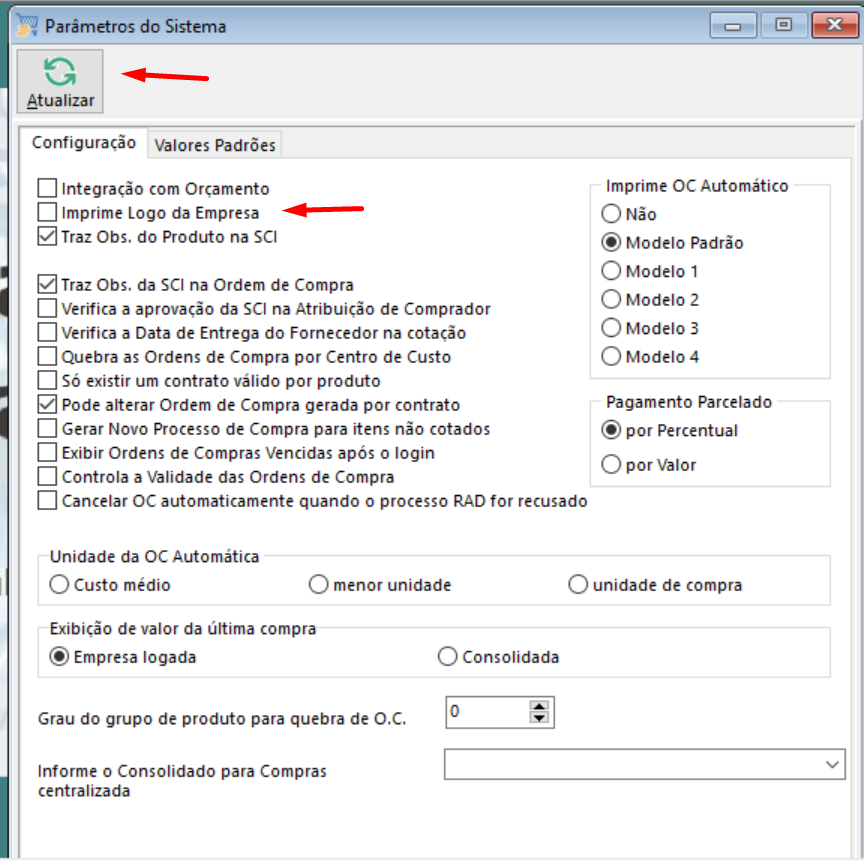Select por Percentual payment option
864x861 pixels.
[611, 430]
